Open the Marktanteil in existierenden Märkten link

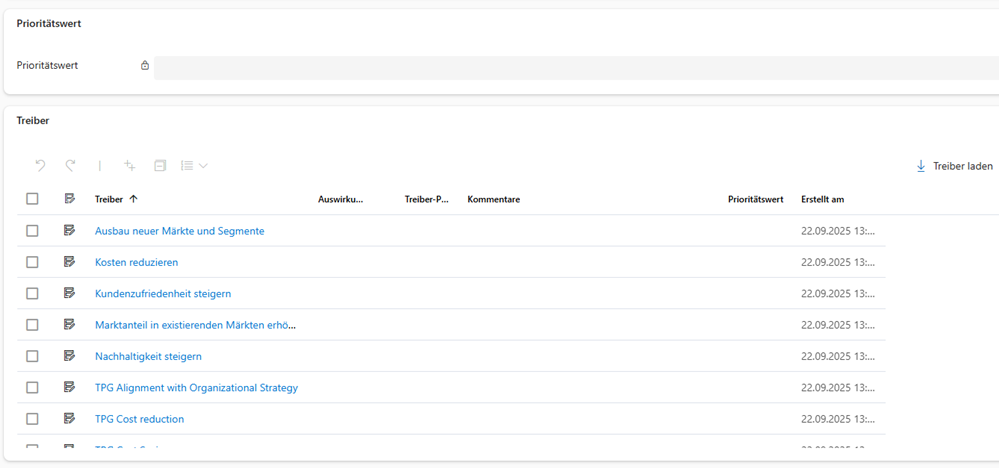195,325
